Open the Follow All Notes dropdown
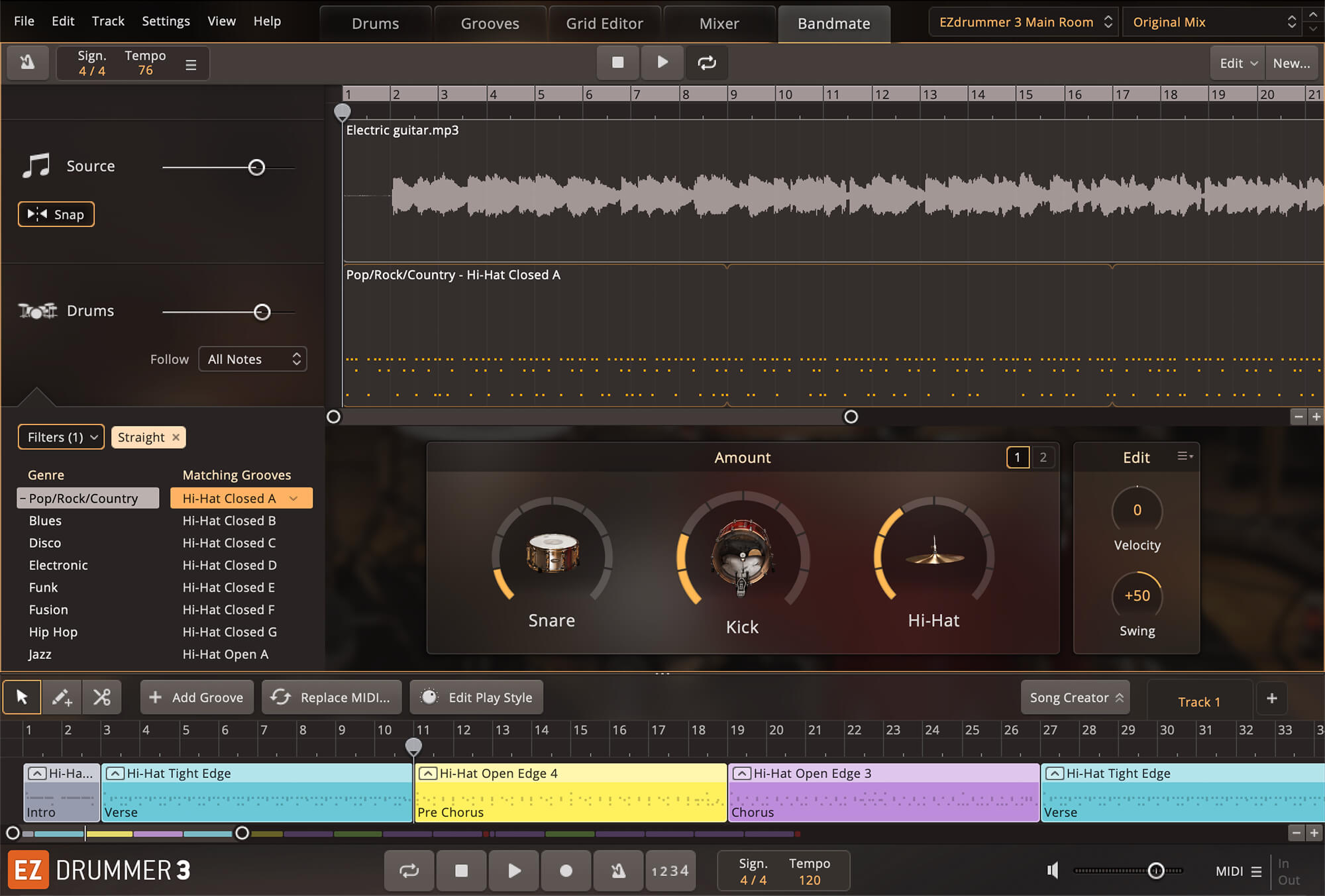 click(252, 359)
